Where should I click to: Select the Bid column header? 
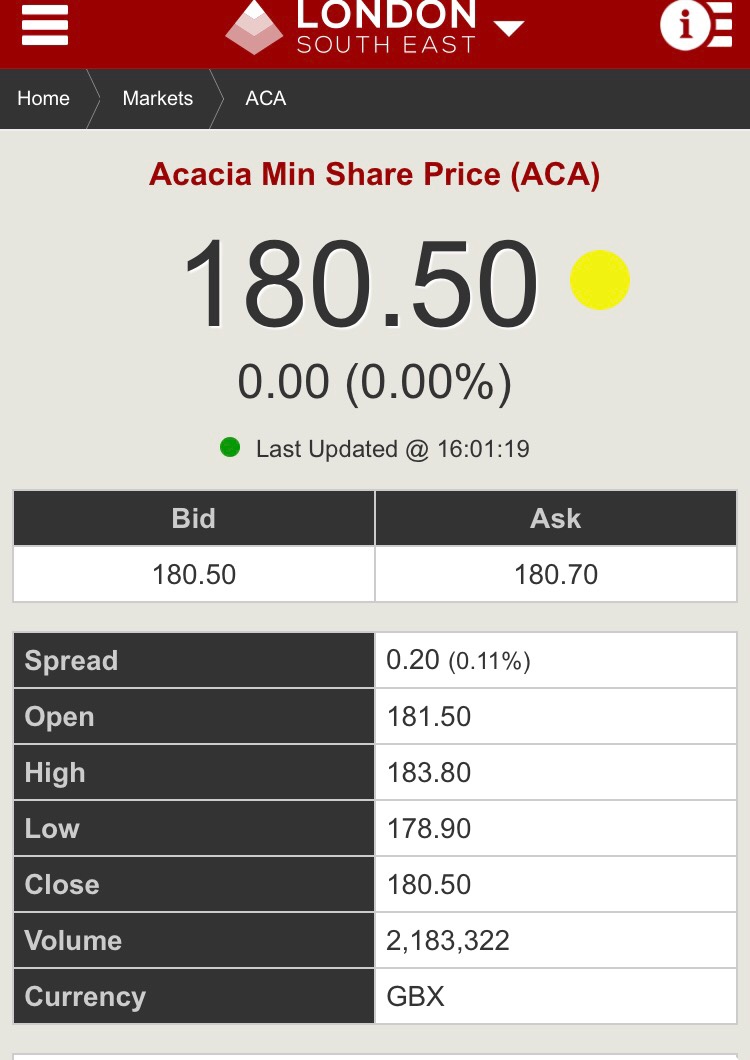point(194,518)
